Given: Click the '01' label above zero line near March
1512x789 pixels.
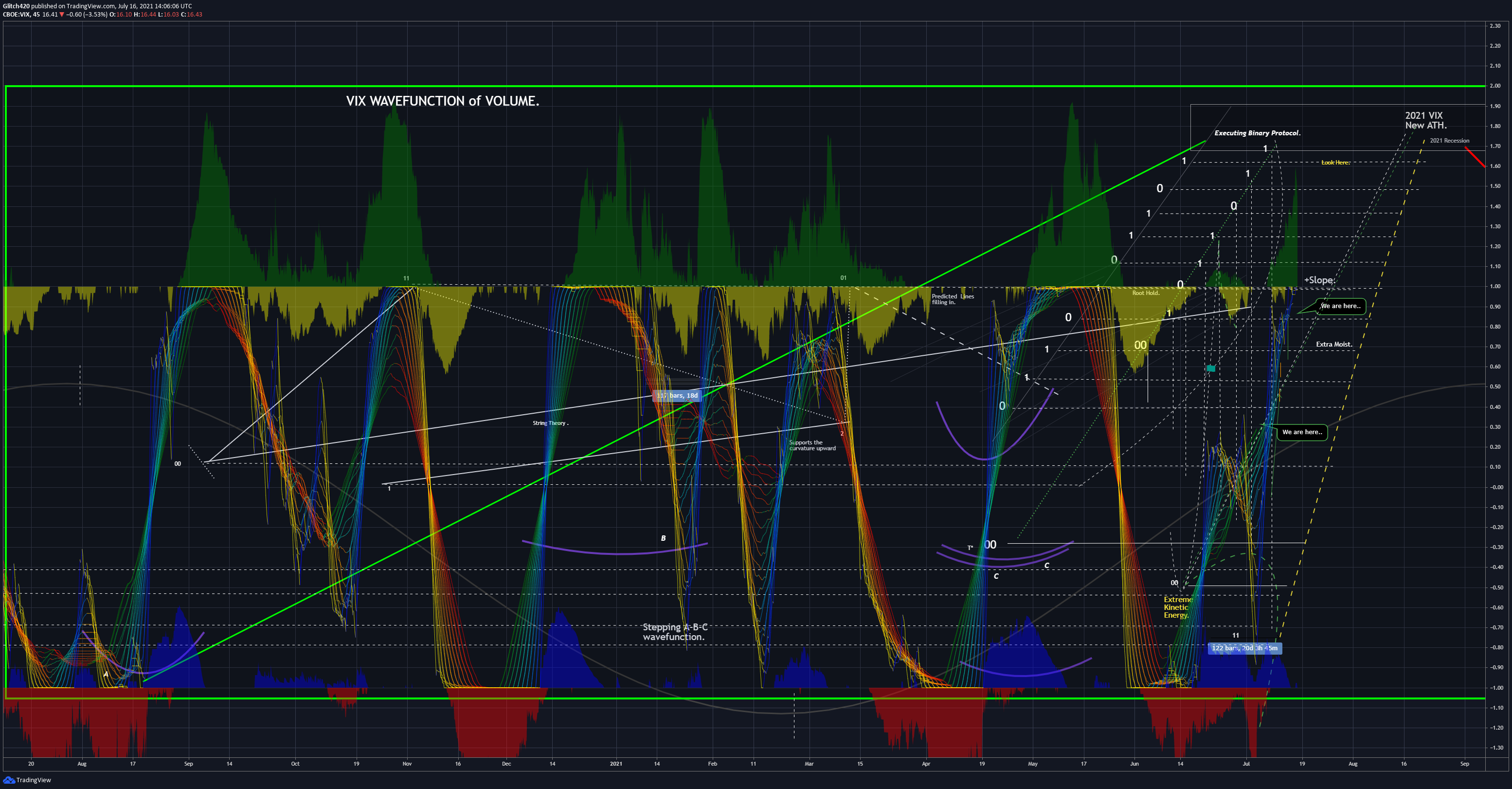Looking at the screenshot, I should tap(843, 277).
